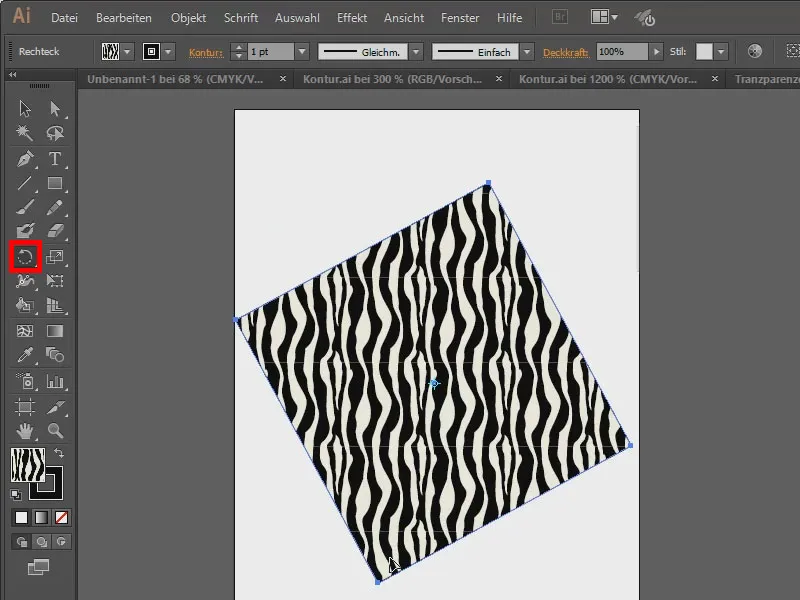Enable Draw Inside mode
This screenshot has width=800, height=600.
[61, 542]
